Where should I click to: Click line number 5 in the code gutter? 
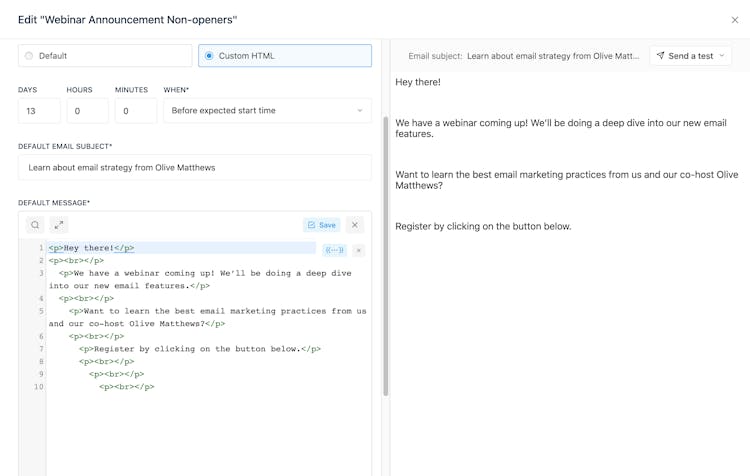point(41,311)
